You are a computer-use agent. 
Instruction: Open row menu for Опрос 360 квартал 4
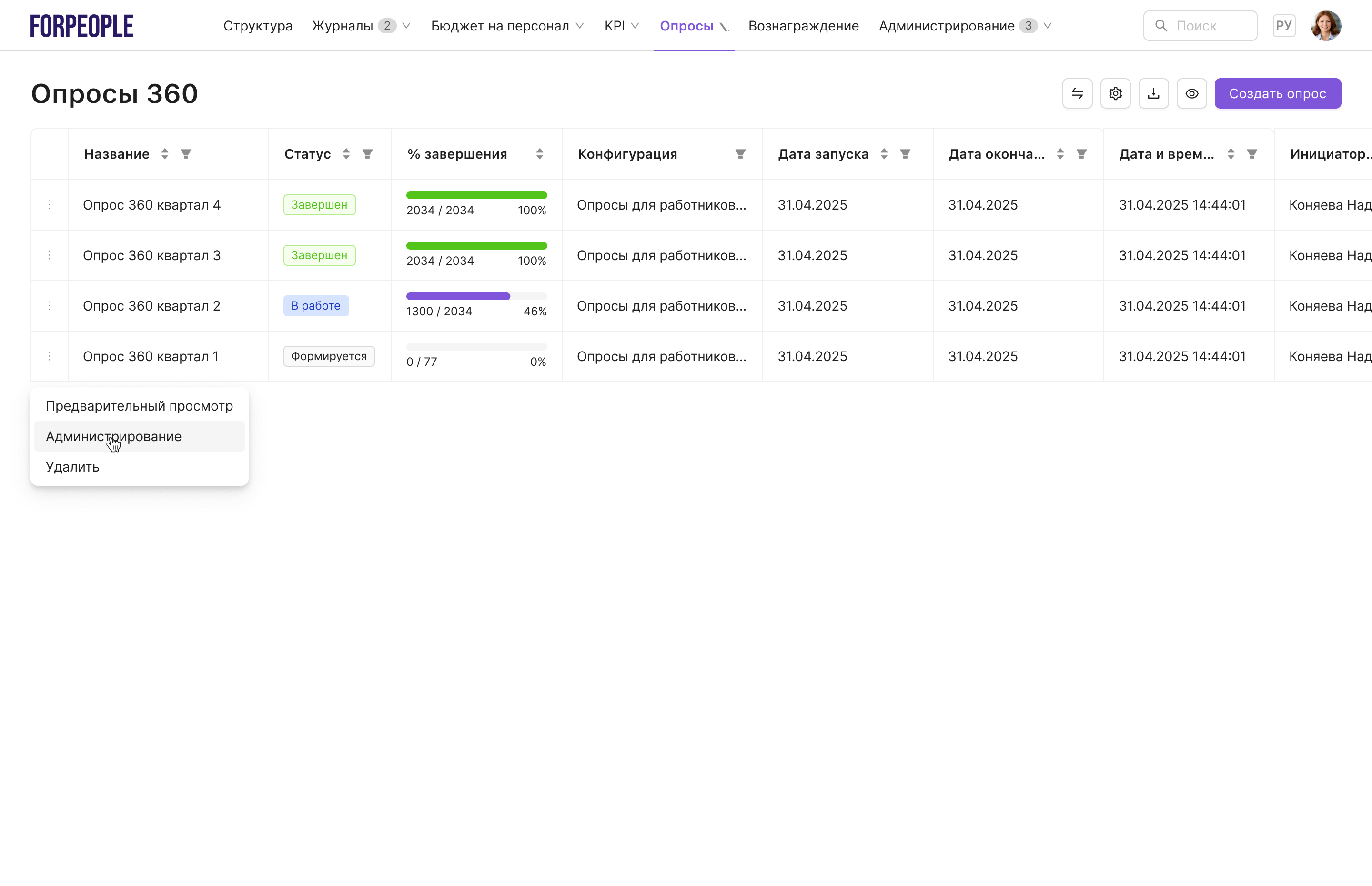click(x=50, y=205)
